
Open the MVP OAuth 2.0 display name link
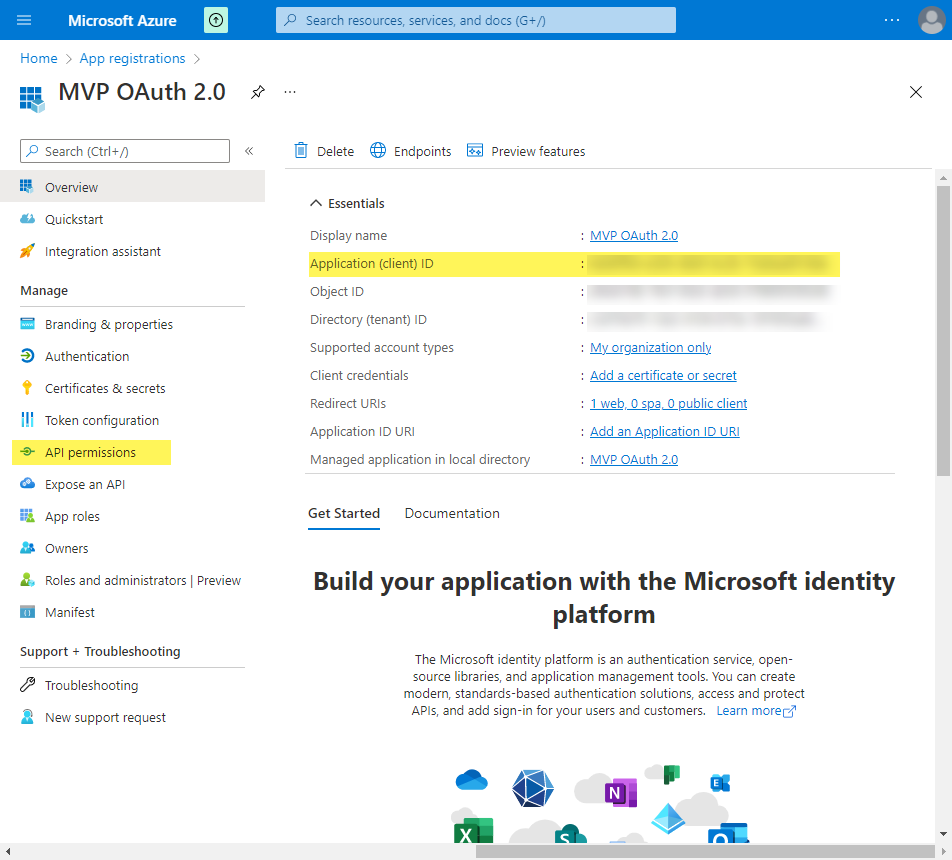(634, 236)
